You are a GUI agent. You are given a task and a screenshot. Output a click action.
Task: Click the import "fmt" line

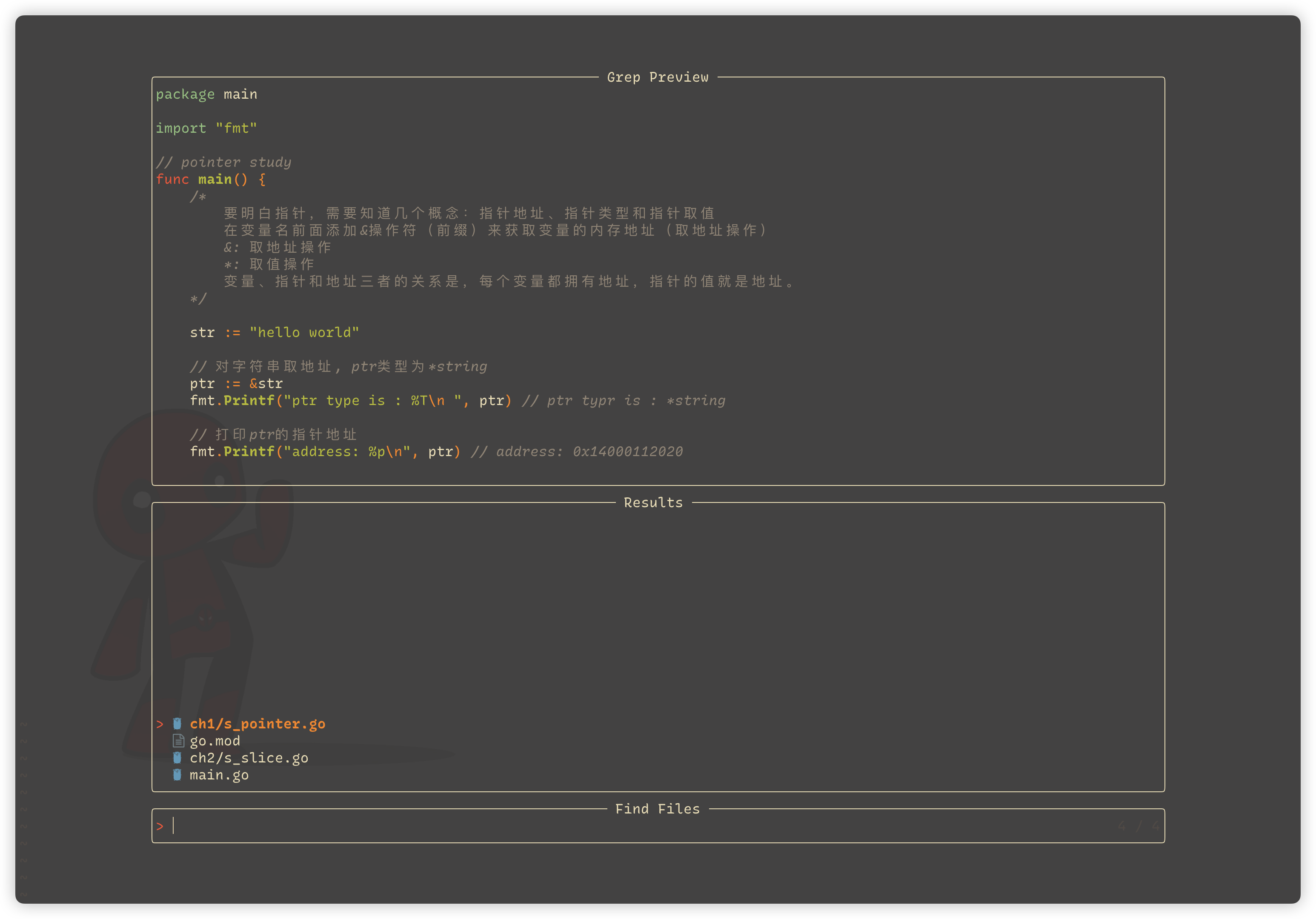click(206, 128)
